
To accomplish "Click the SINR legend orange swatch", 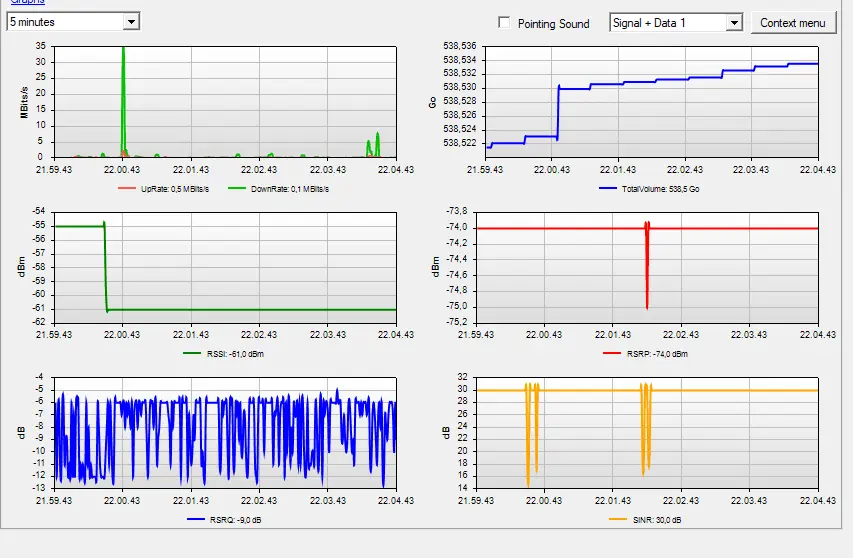I will (x=618, y=519).
